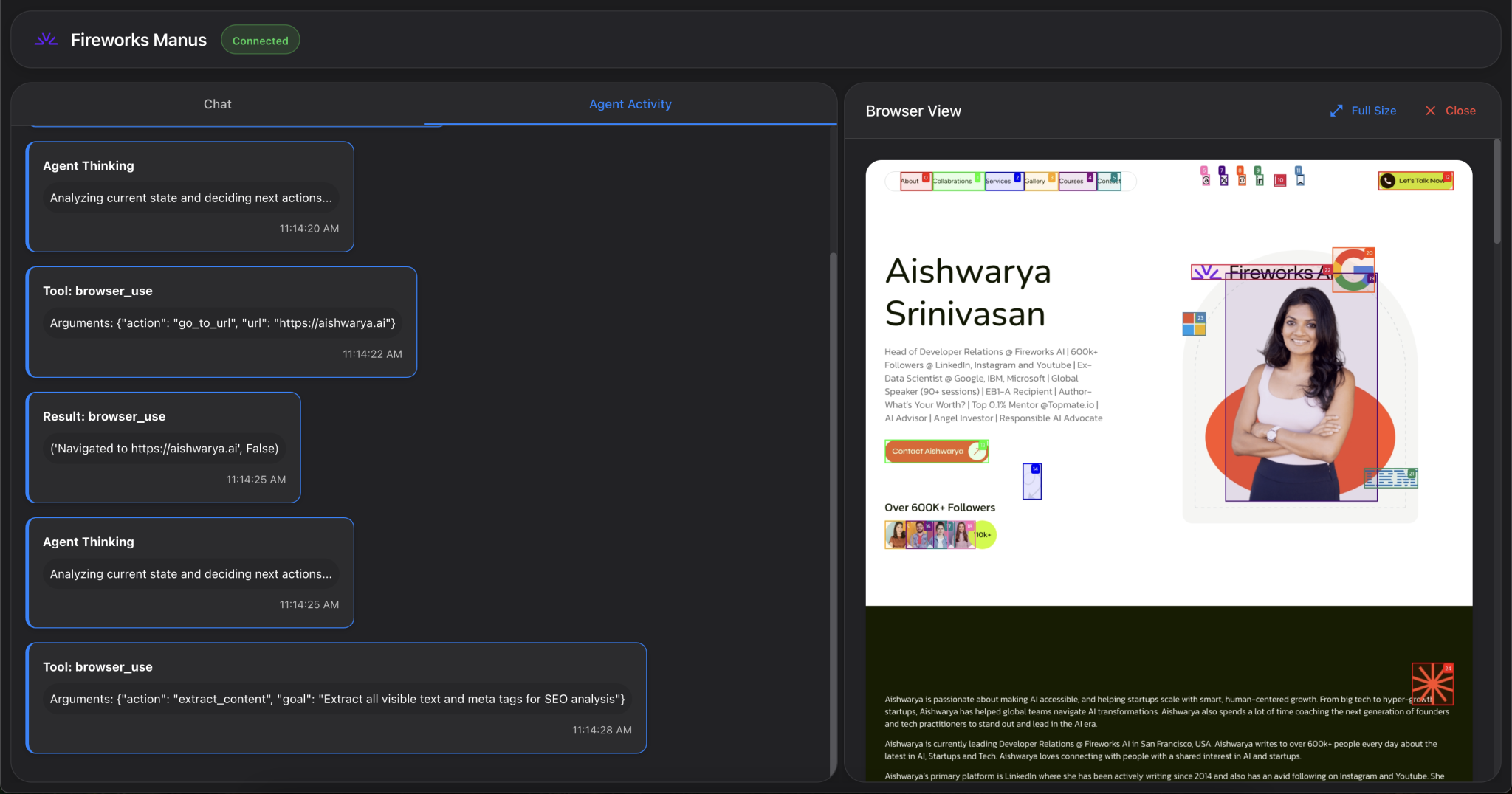Click the Instagram social icon
The width and height of the screenshot is (1512, 794).
point(1242,180)
